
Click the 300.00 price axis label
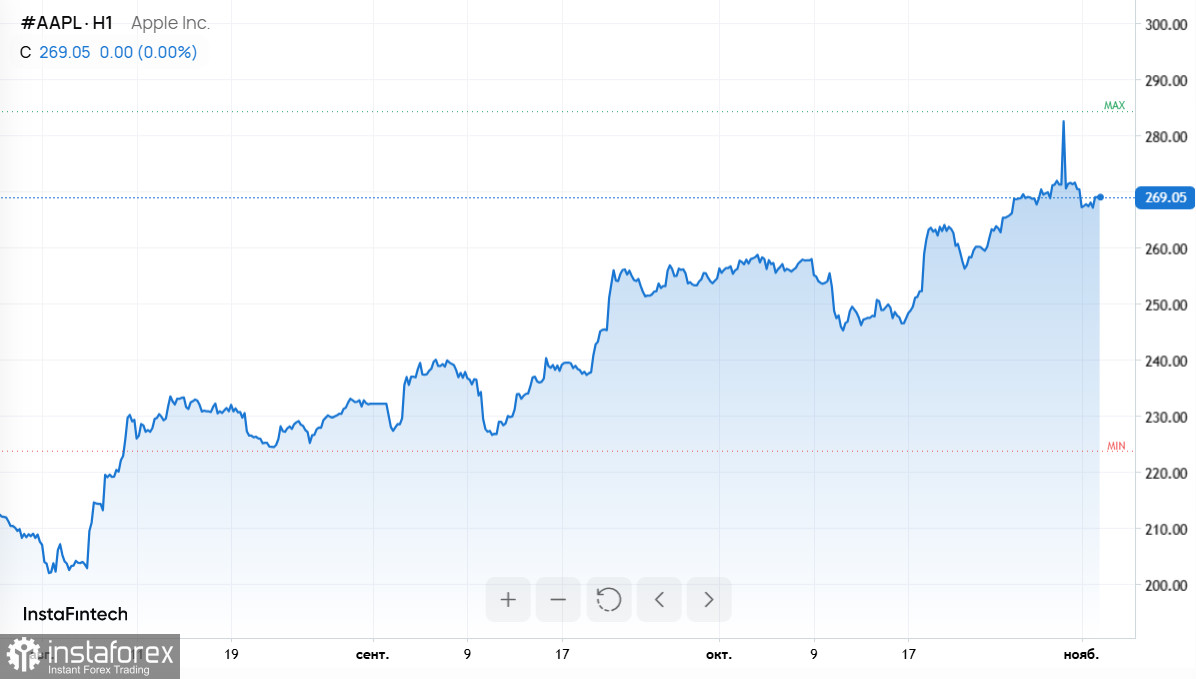point(1164,24)
